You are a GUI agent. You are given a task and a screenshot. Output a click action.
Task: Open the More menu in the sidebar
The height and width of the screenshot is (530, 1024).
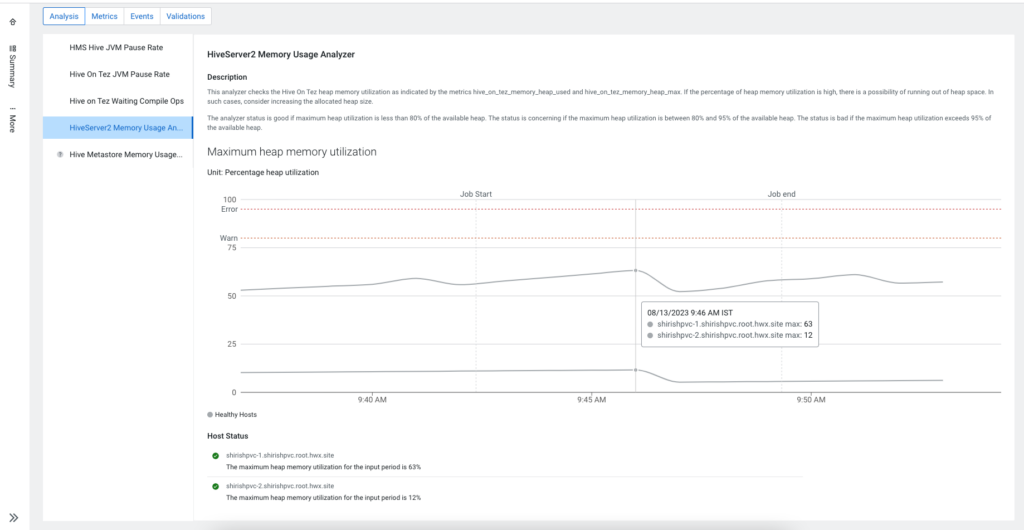click(x=12, y=120)
